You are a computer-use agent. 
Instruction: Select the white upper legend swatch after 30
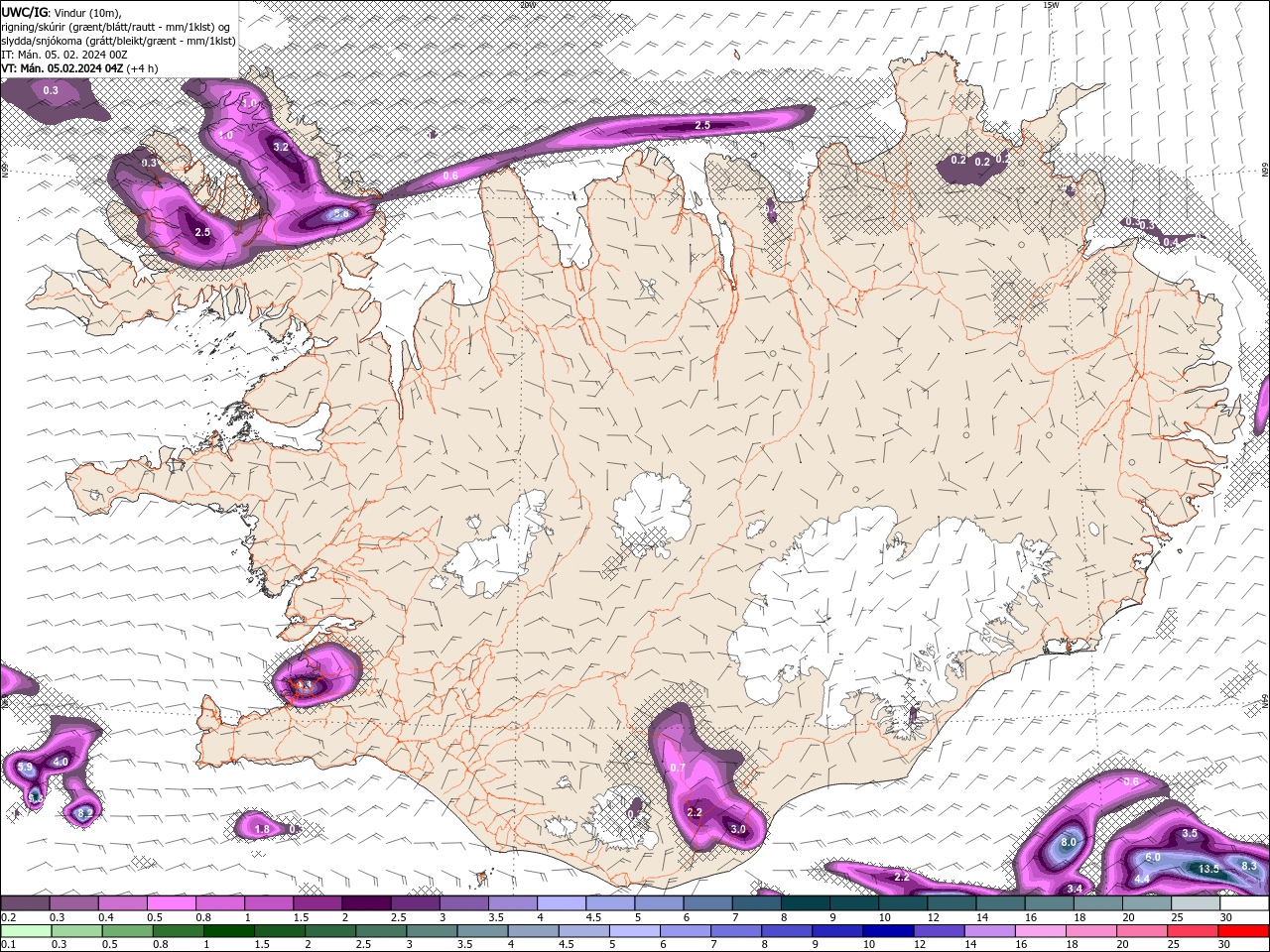(x=1244, y=903)
